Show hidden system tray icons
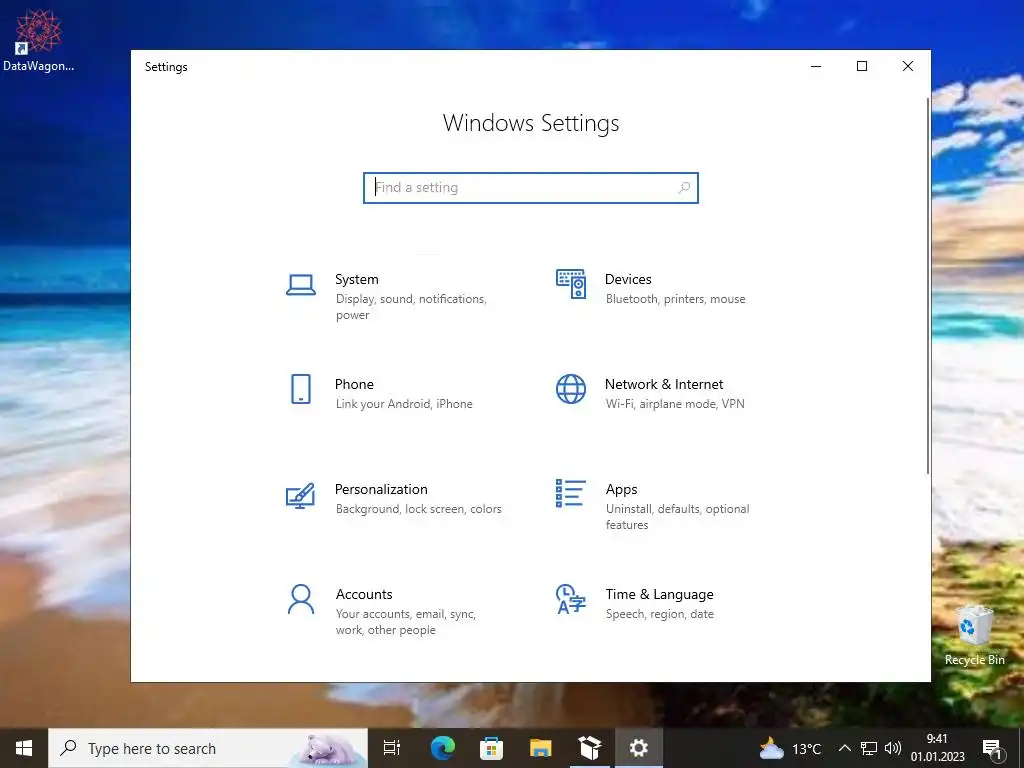Viewport: 1024px width, 768px height. tap(844, 748)
